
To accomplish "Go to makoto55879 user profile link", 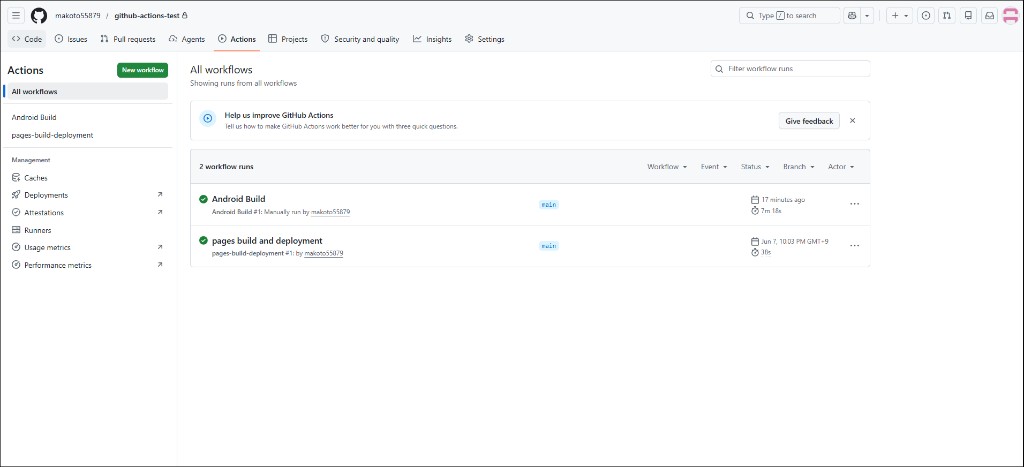I will click(78, 16).
